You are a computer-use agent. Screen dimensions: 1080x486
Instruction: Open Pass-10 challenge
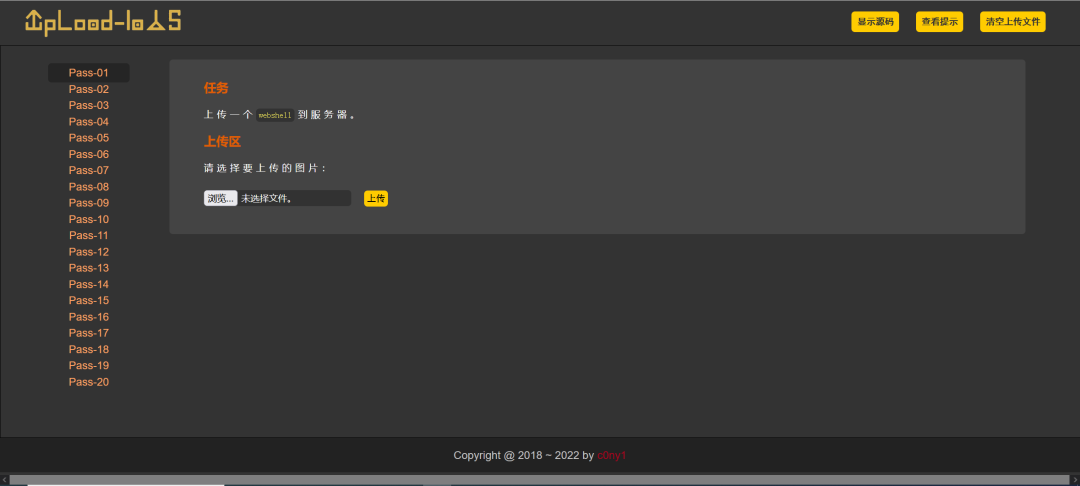click(89, 220)
